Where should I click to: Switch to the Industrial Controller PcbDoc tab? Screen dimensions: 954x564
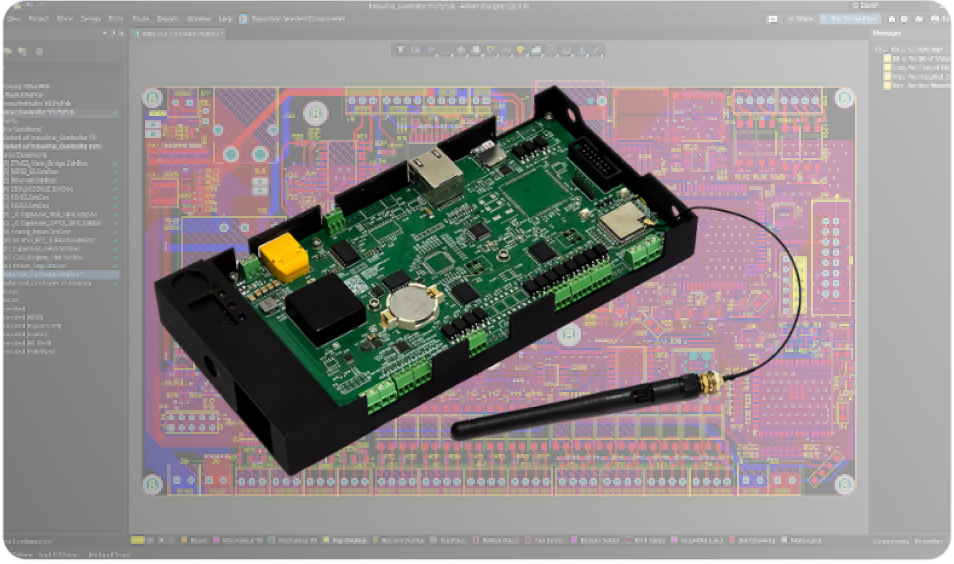(178, 33)
